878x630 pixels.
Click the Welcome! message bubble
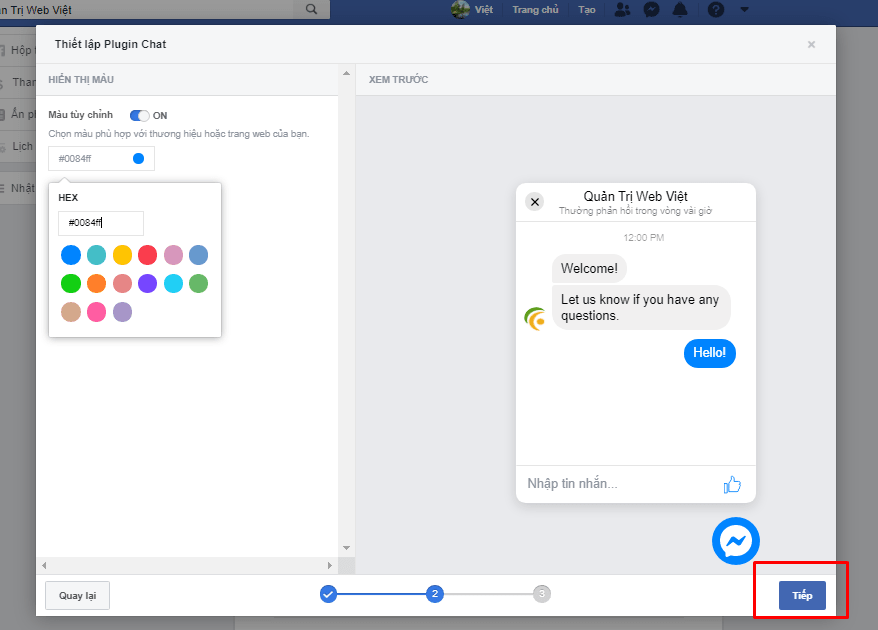(x=589, y=269)
